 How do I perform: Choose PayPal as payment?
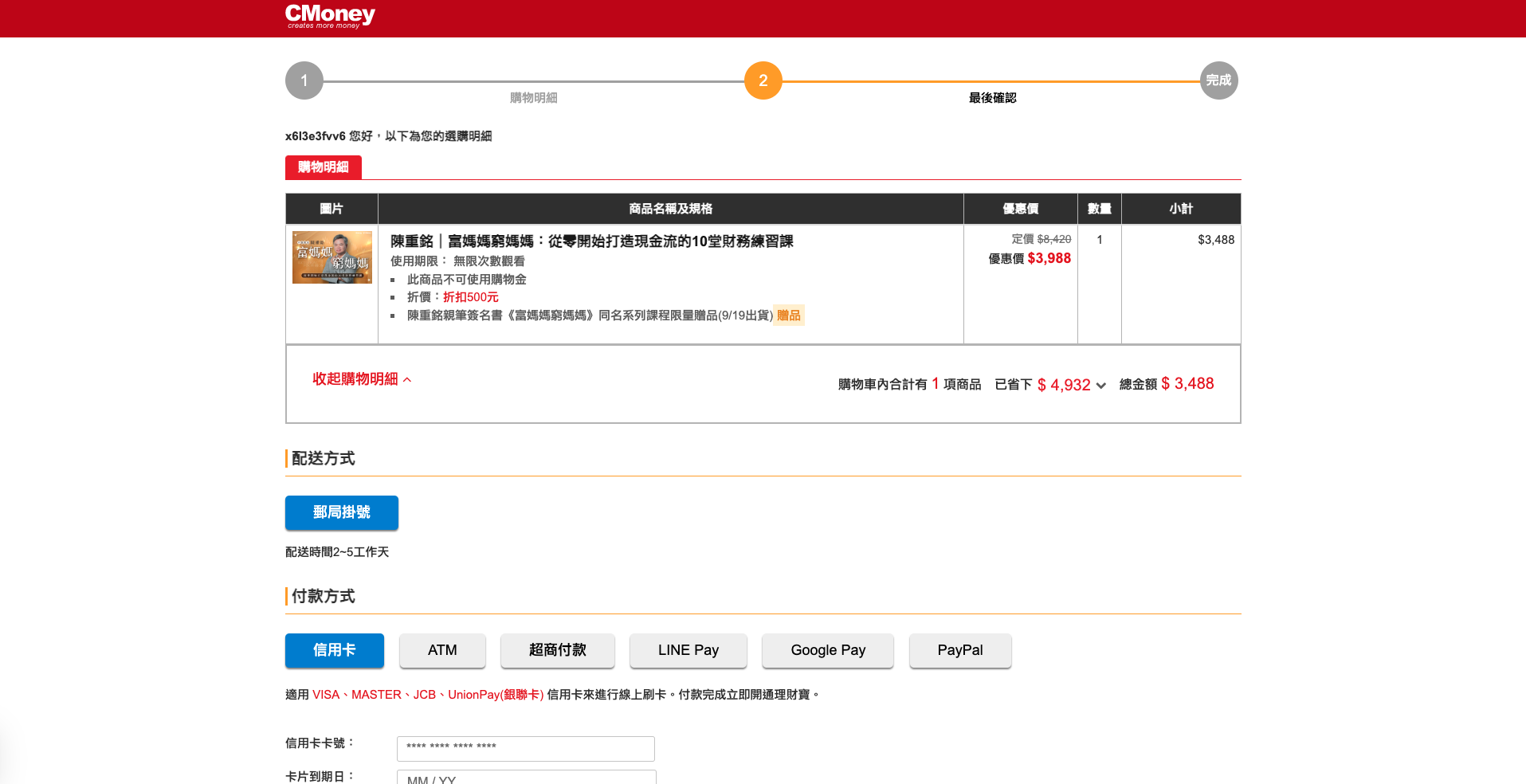point(959,650)
